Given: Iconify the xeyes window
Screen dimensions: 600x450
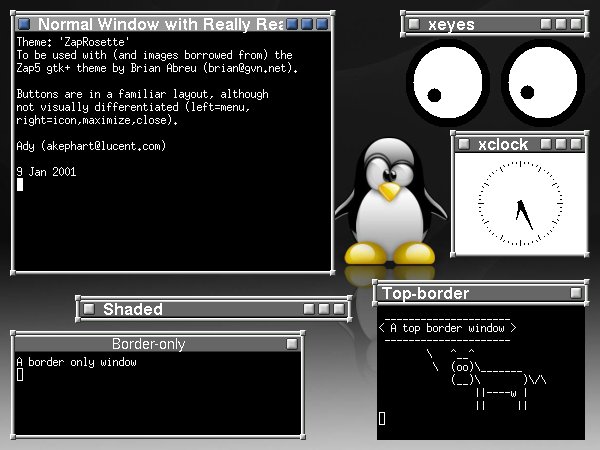Looking at the screenshot, I should [x=546, y=24].
